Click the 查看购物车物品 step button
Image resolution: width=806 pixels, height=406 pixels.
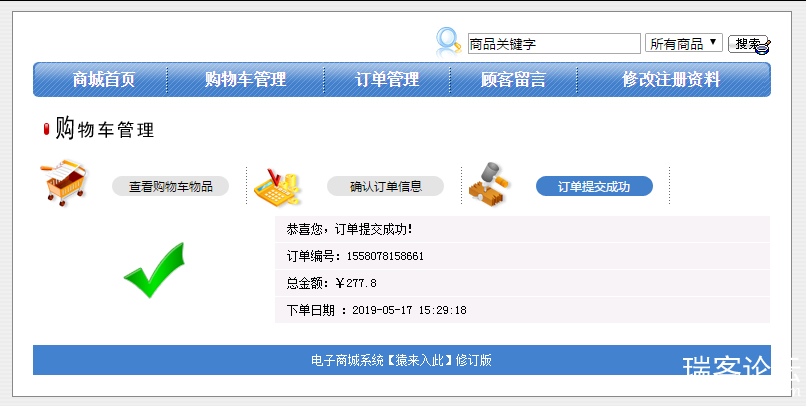(170, 186)
